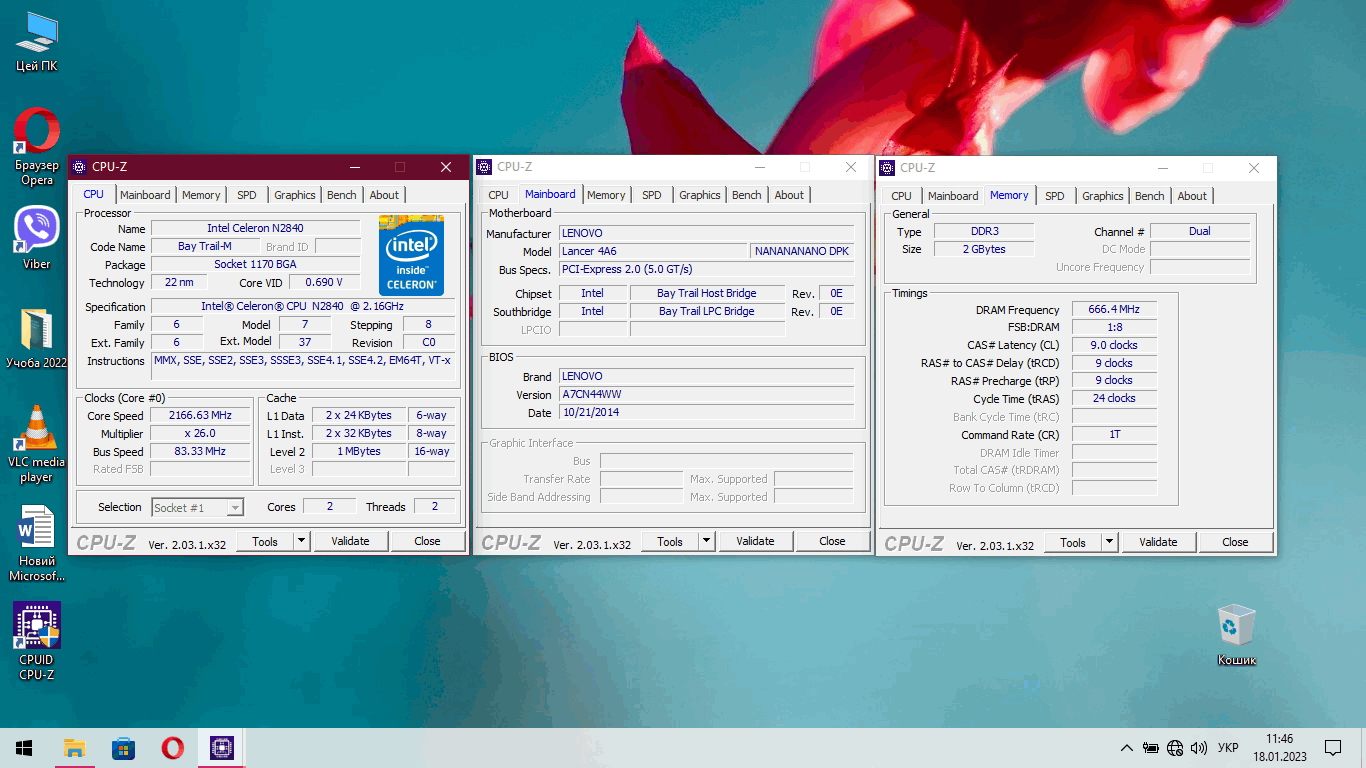Open Memory tab in middle CPU-Z window
1366x768 pixels.
coord(606,195)
